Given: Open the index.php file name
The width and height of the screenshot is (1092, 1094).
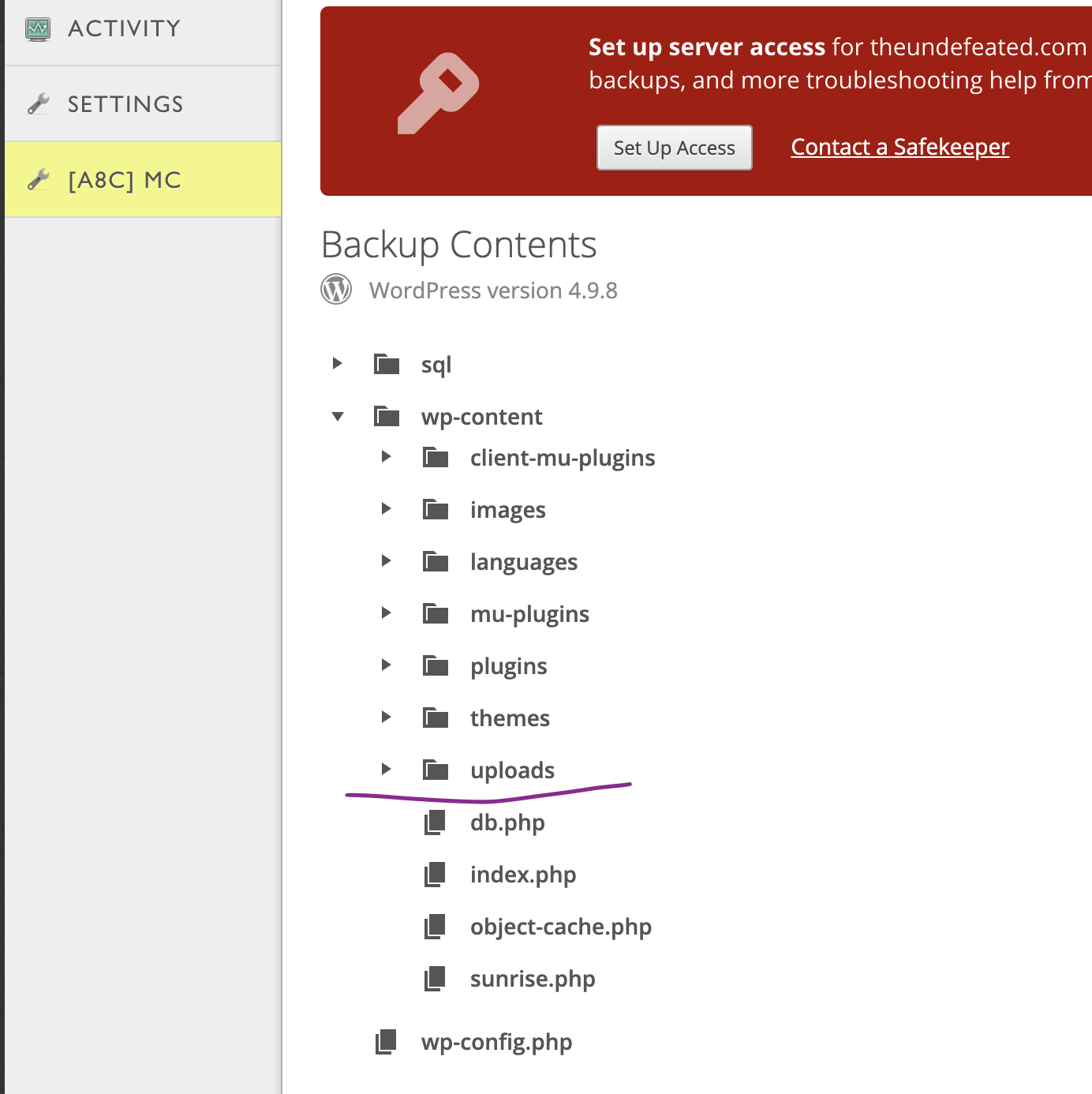Looking at the screenshot, I should 523,875.
